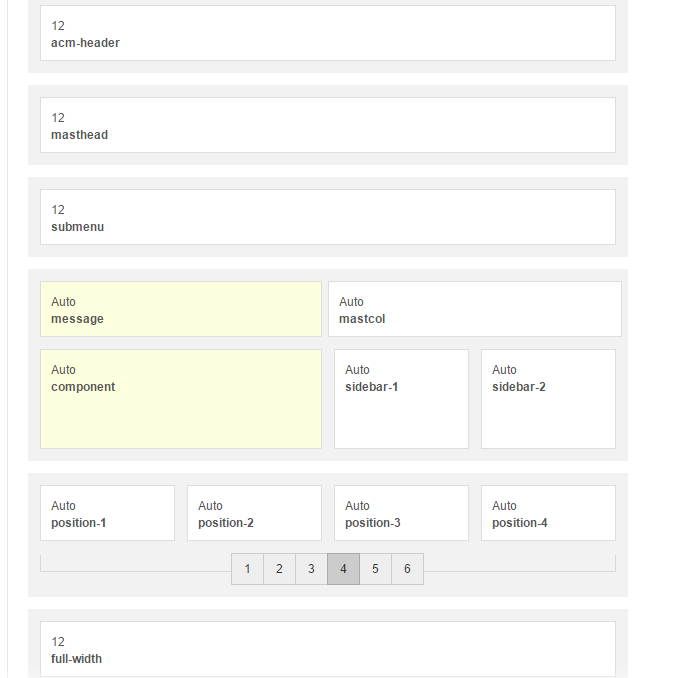Set column count to 2
Image resolution: width=681 pixels, height=678 pixels.
point(279,569)
